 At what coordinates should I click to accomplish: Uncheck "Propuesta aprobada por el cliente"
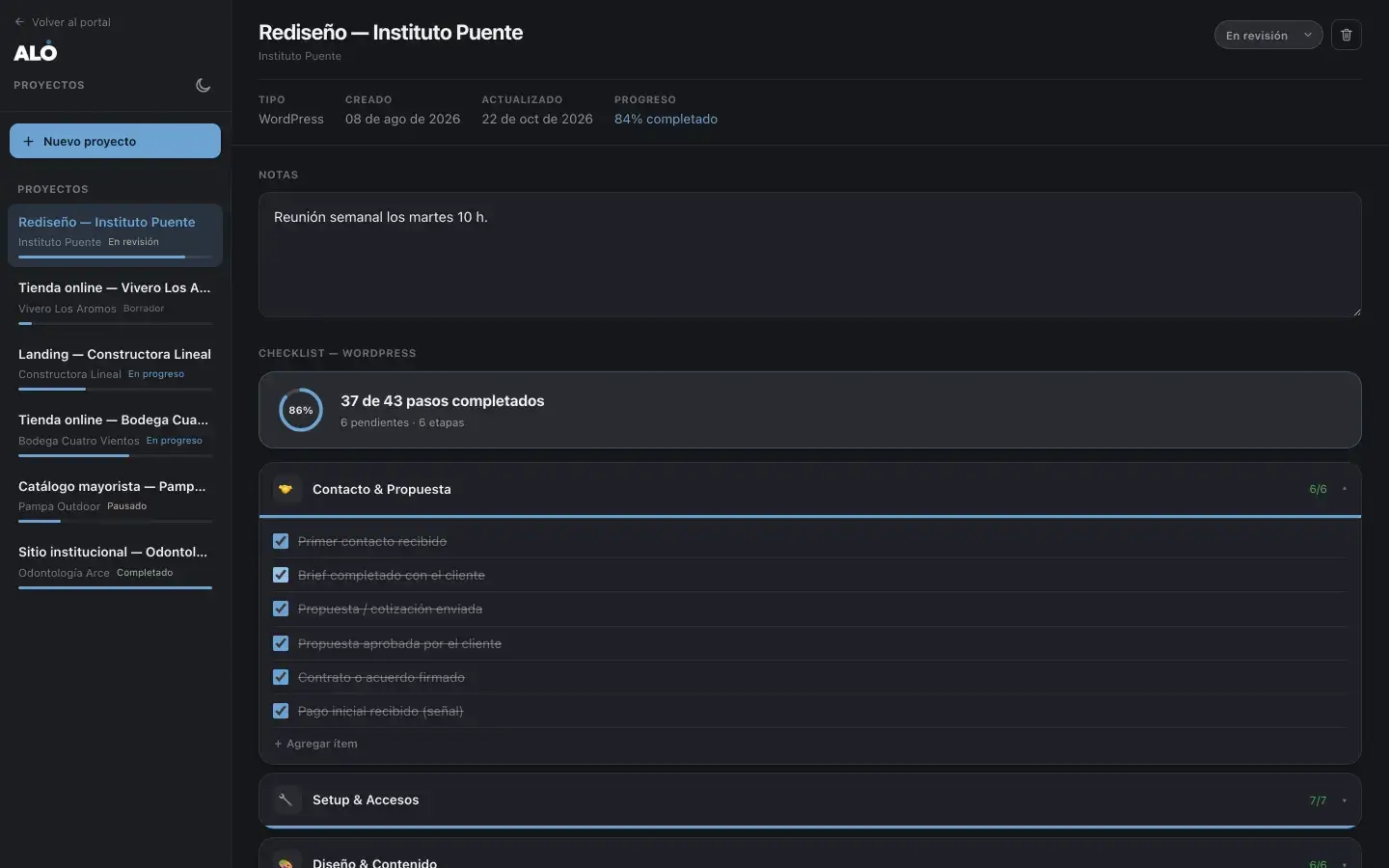click(281, 643)
